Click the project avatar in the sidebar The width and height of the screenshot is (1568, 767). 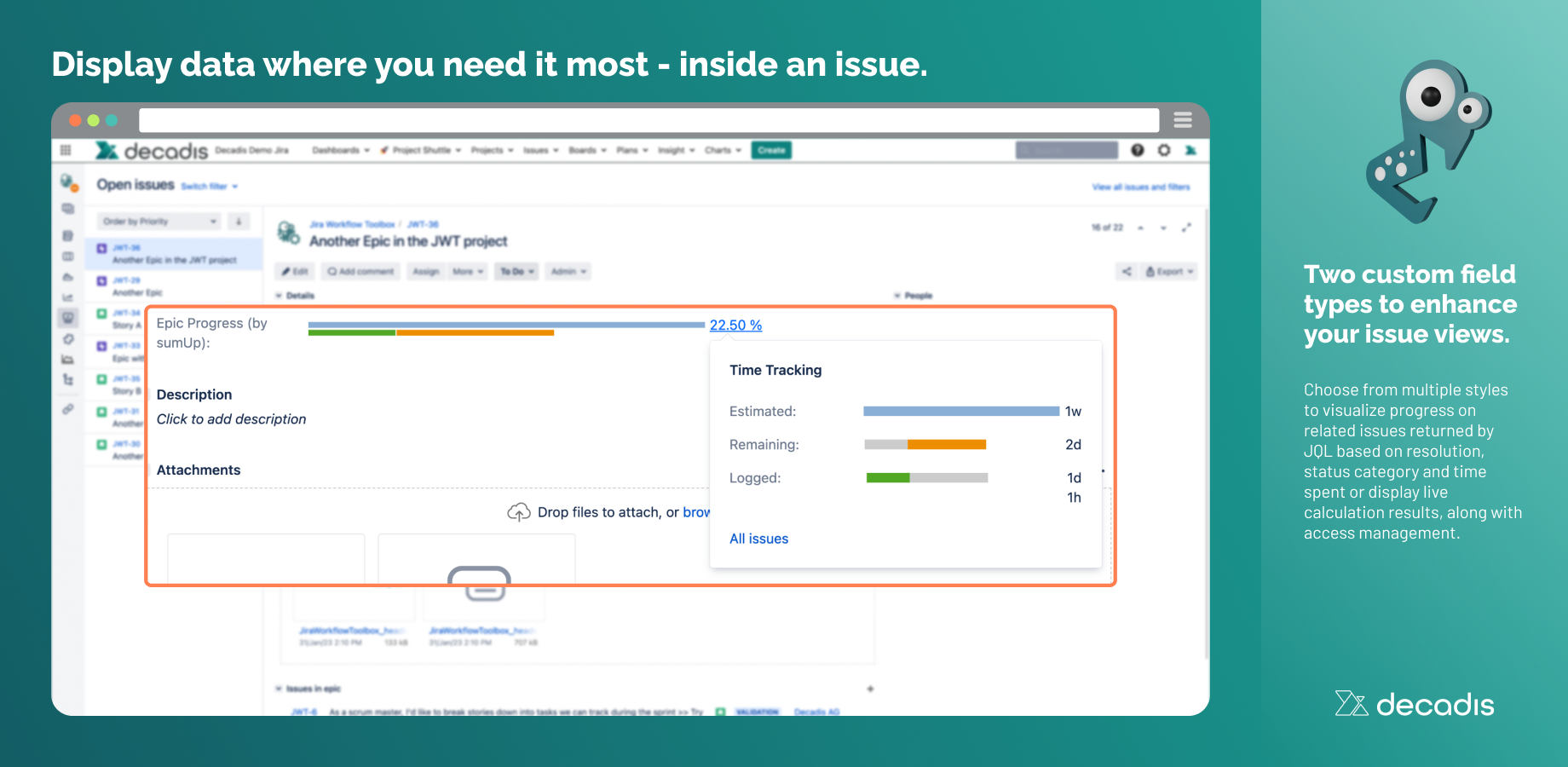click(69, 182)
